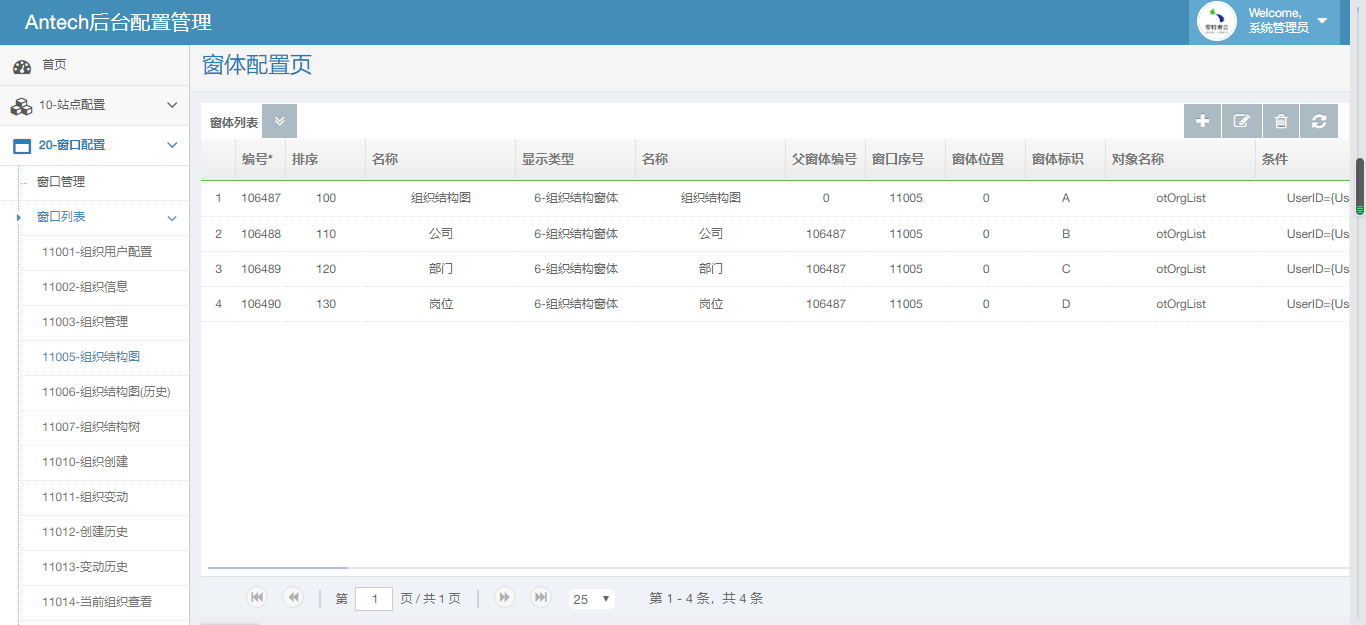This screenshot has height=625, width=1366.
Task: Click the dashboard icon beside 首页
Action: click(x=22, y=66)
